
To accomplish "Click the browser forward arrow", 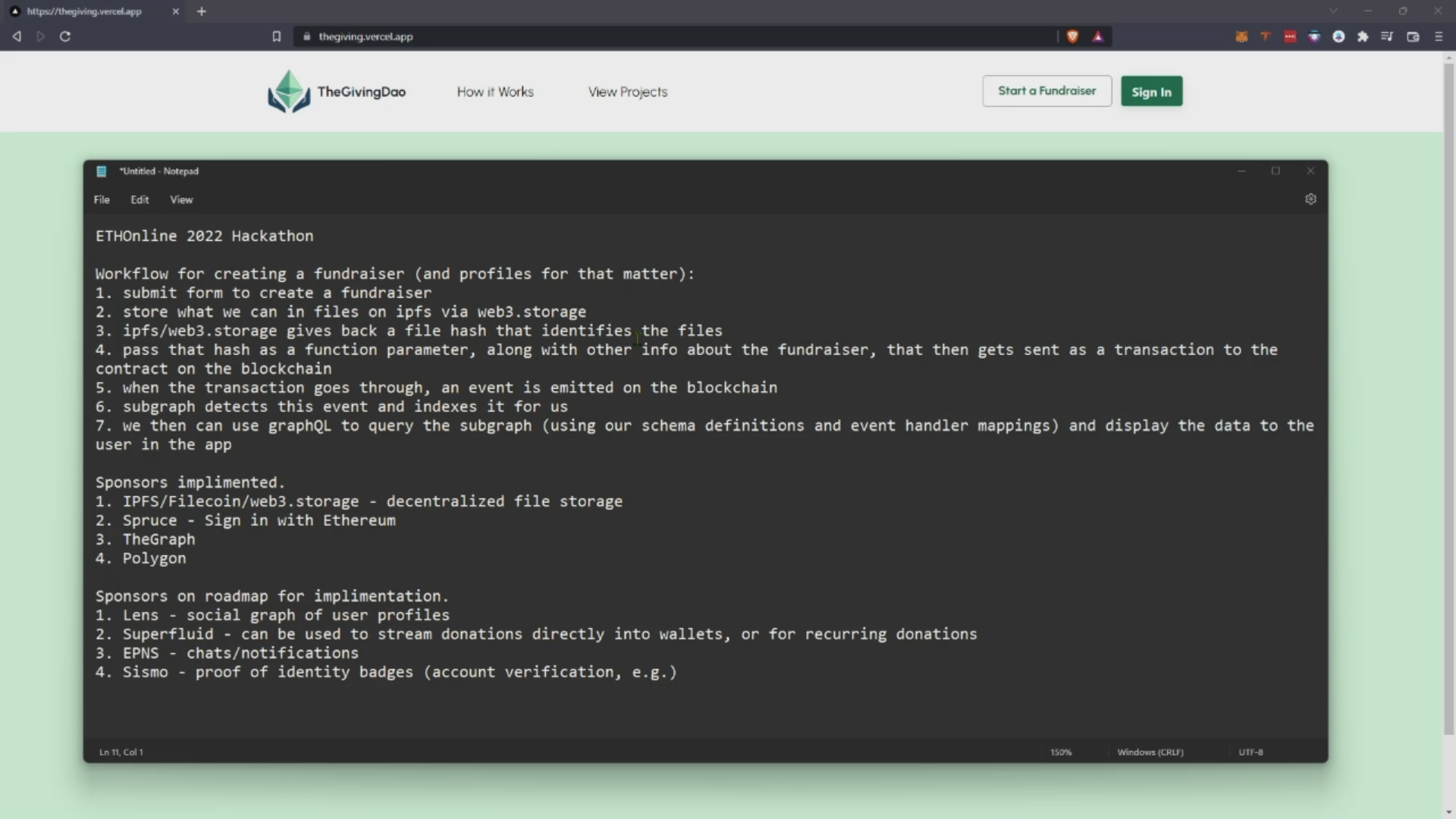I will pyautogui.click(x=41, y=36).
